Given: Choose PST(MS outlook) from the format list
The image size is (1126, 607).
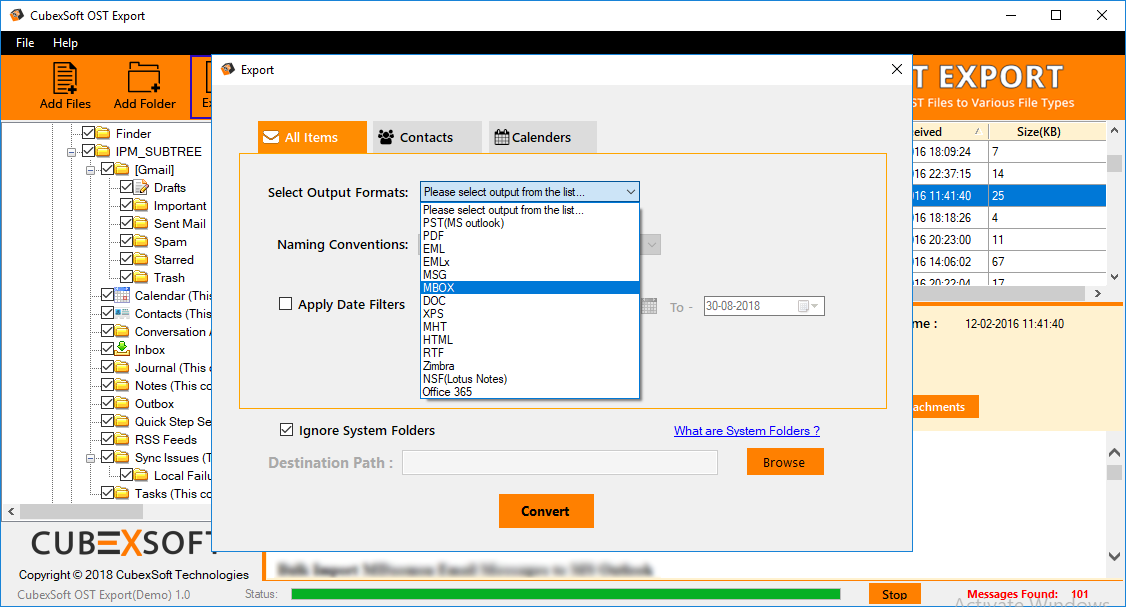Looking at the screenshot, I should 529,223.
